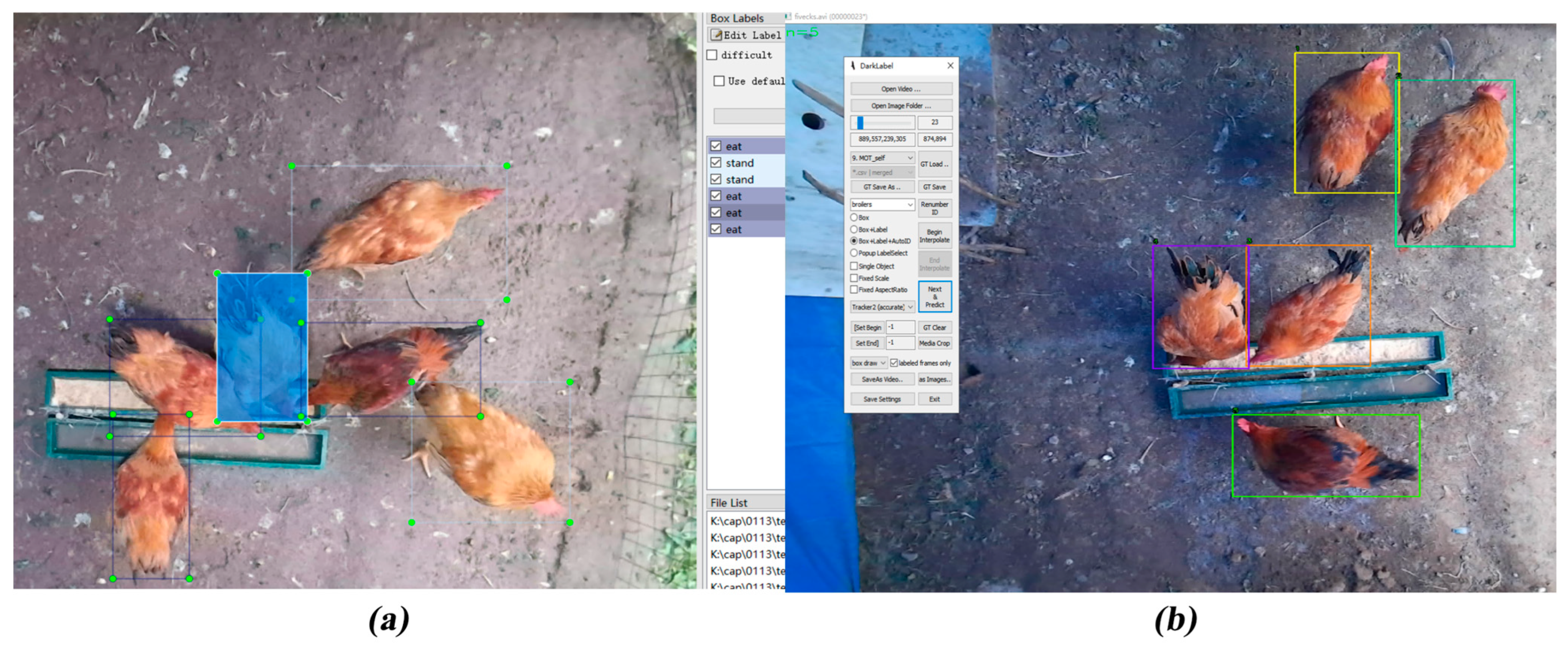Uncheck the first stand label checkbox
Image resolution: width=1568 pixels, height=651 pixels.
coord(716,163)
